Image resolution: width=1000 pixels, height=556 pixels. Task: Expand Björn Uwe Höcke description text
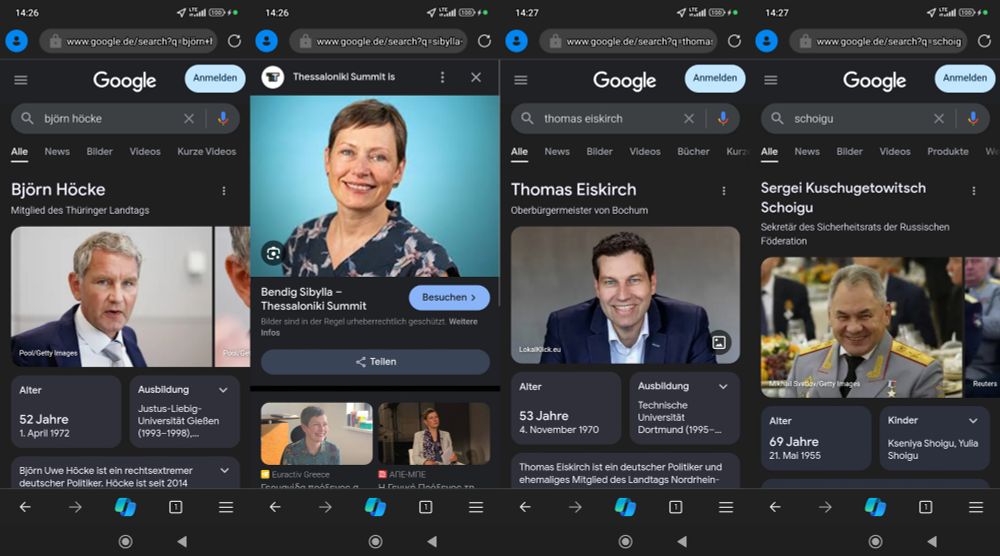[x=224, y=471]
